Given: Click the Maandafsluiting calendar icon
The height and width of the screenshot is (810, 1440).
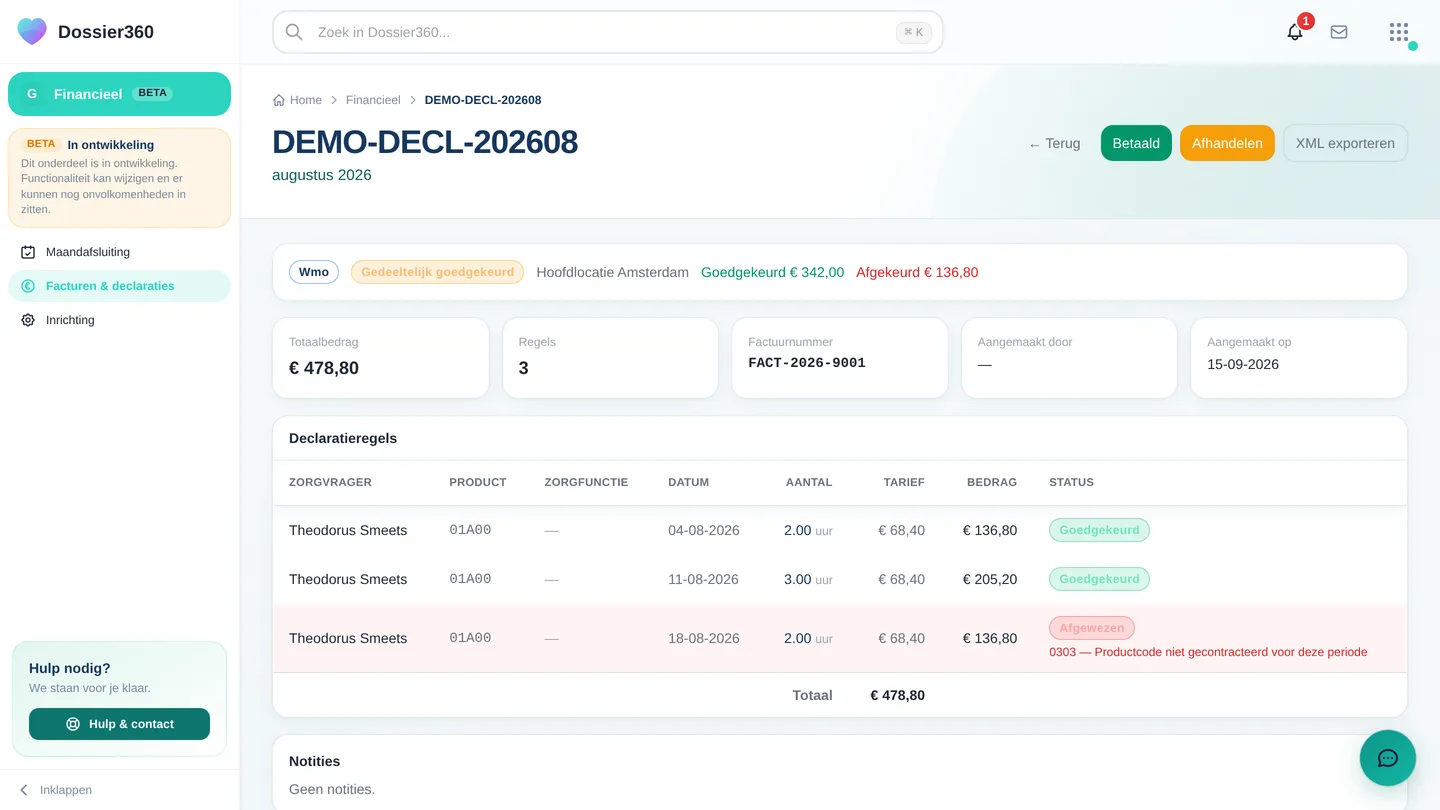Looking at the screenshot, I should pyautogui.click(x=28, y=252).
